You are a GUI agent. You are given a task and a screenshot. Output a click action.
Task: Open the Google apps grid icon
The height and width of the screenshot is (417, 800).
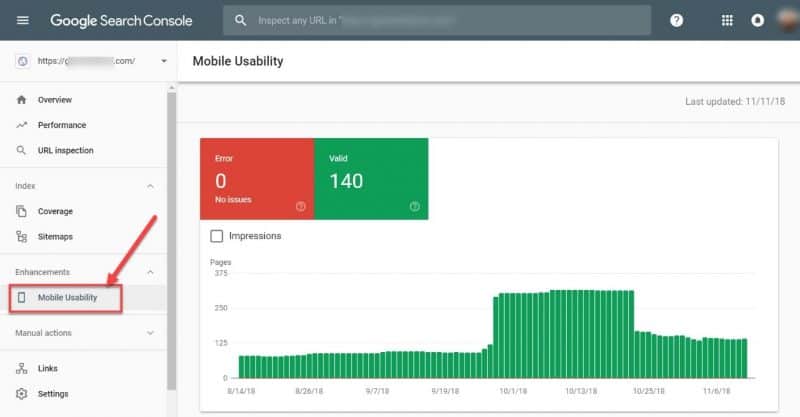(727, 20)
